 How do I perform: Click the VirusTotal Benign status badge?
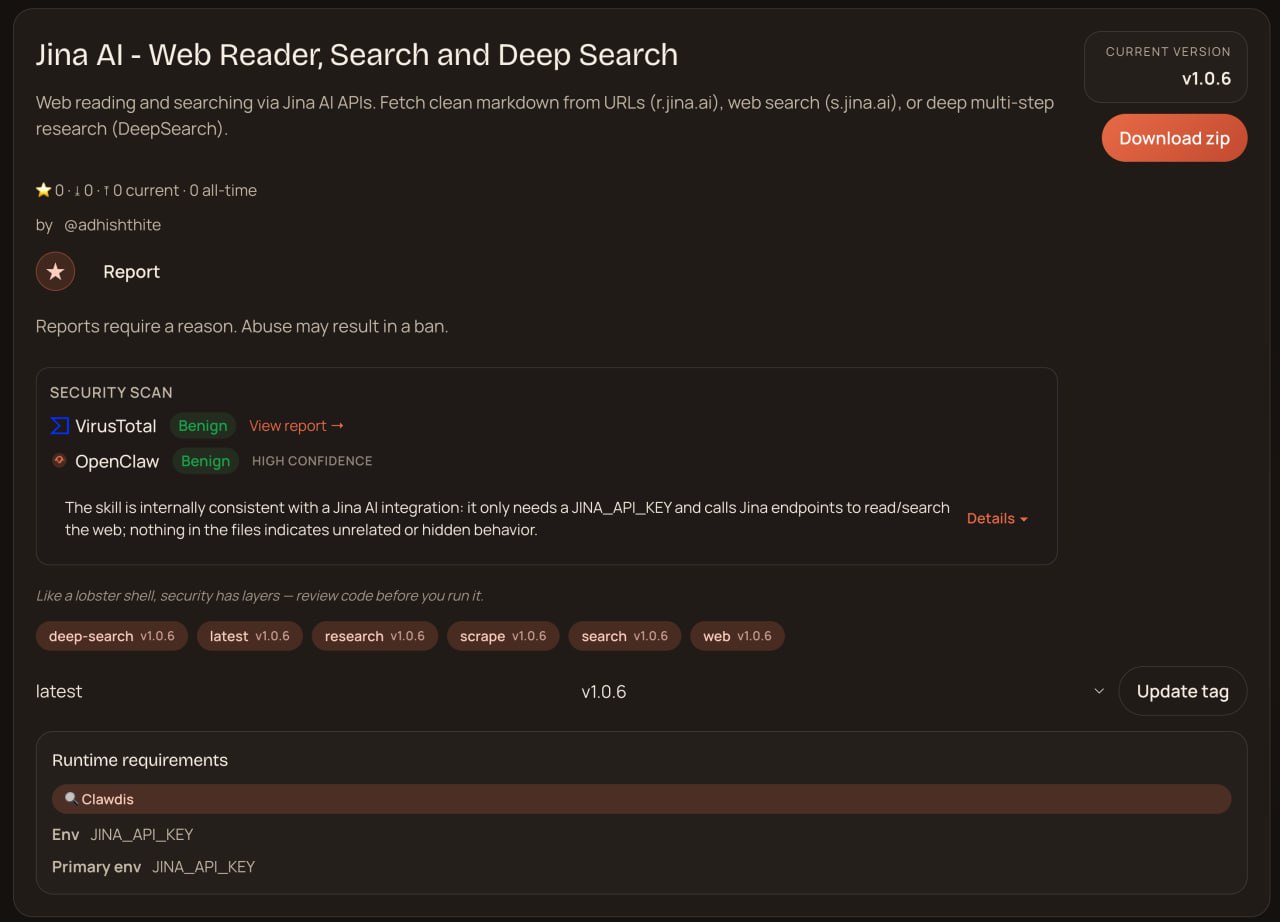[202, 426]
